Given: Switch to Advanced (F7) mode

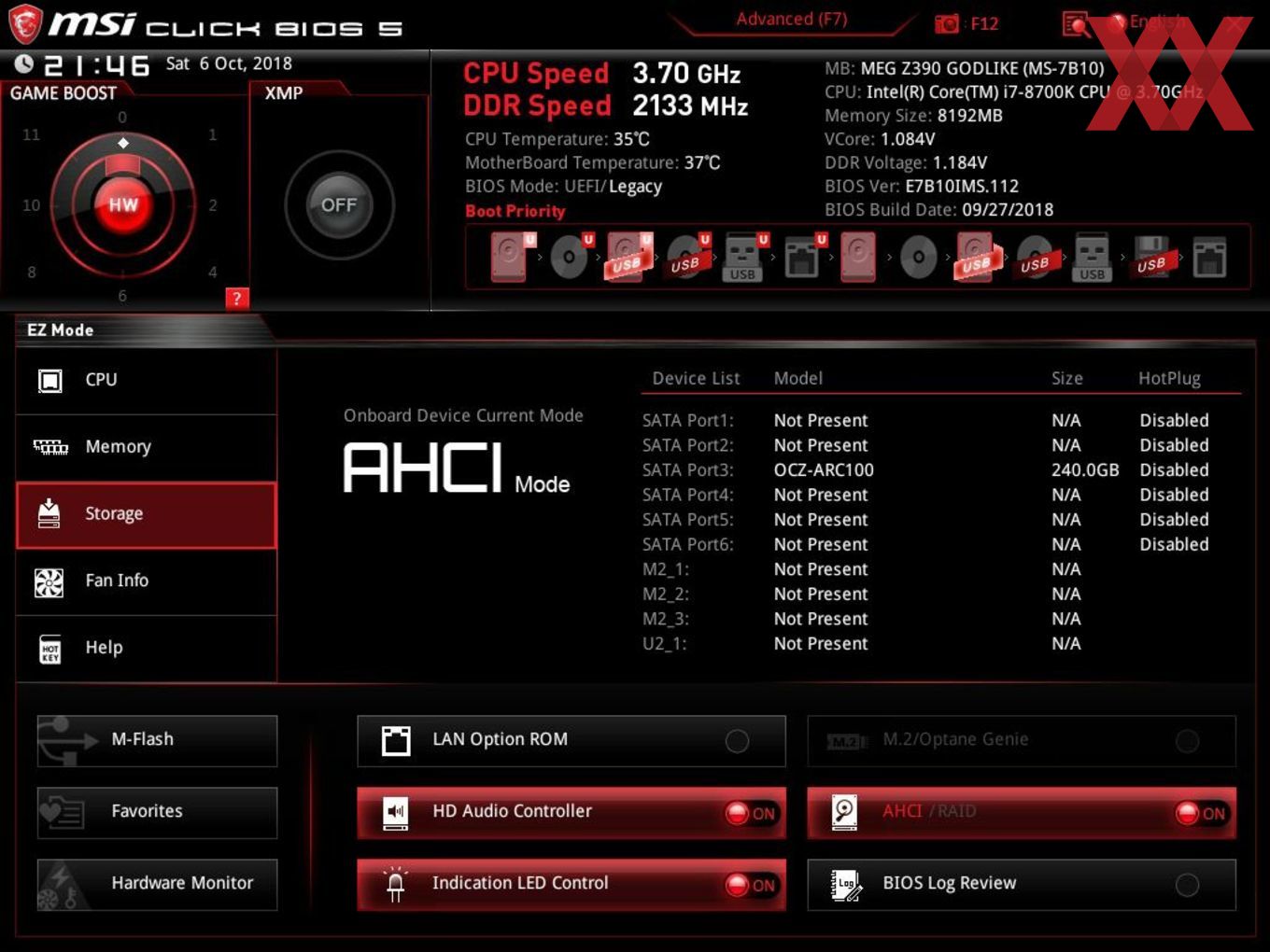Looking at the screenshot, I should 792,20.
